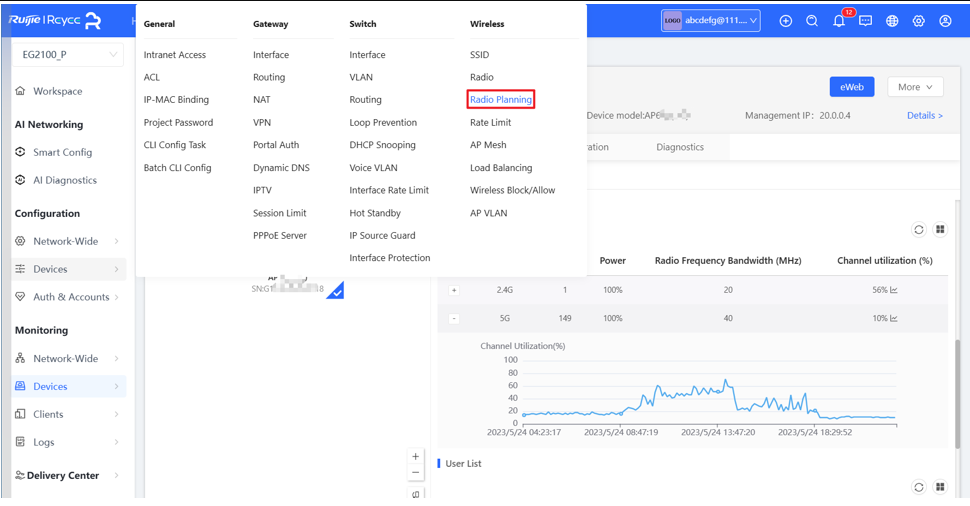
Task: Refresh the User List
Action: click(919, 487)
